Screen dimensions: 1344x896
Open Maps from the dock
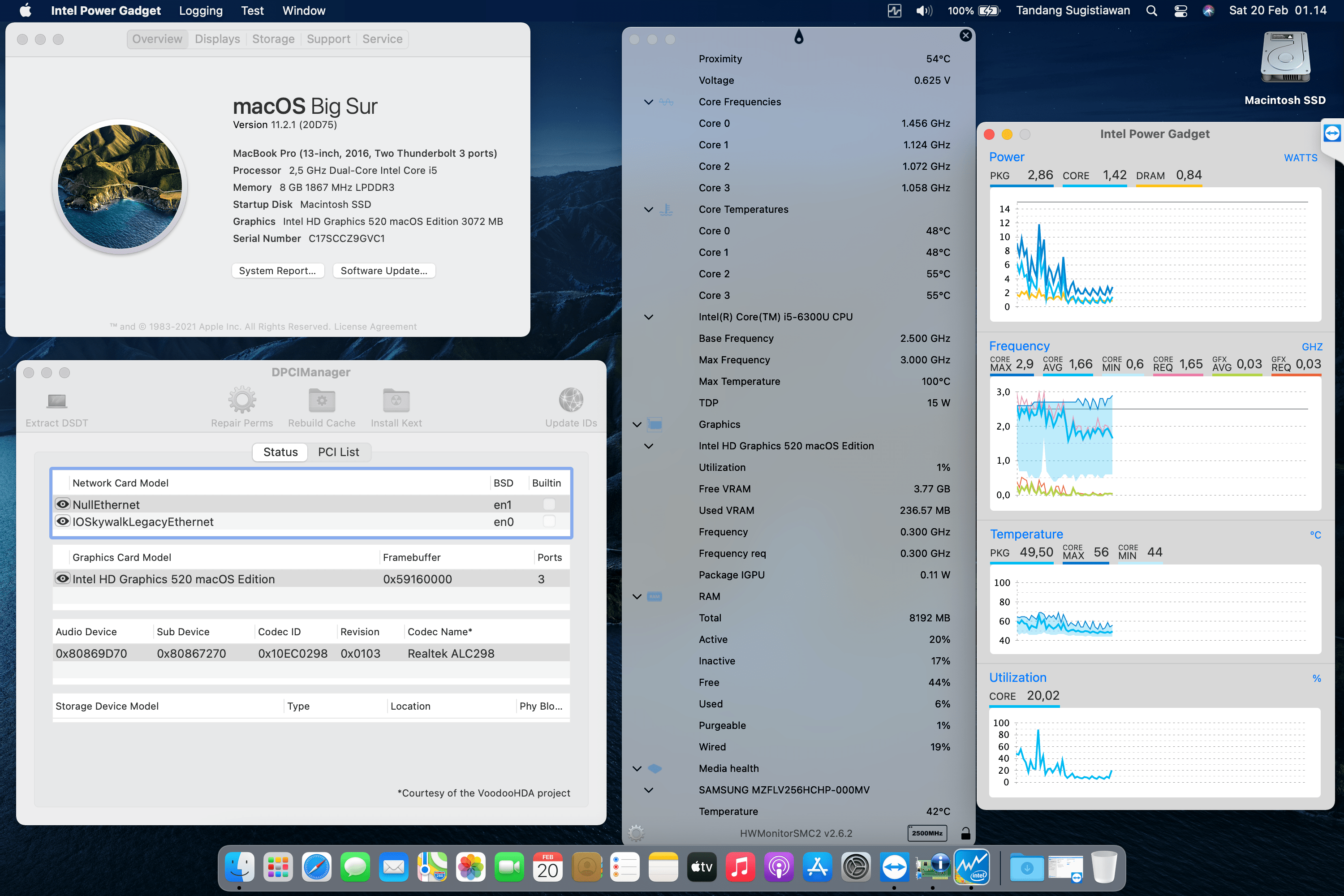click(x=432, y=867)
